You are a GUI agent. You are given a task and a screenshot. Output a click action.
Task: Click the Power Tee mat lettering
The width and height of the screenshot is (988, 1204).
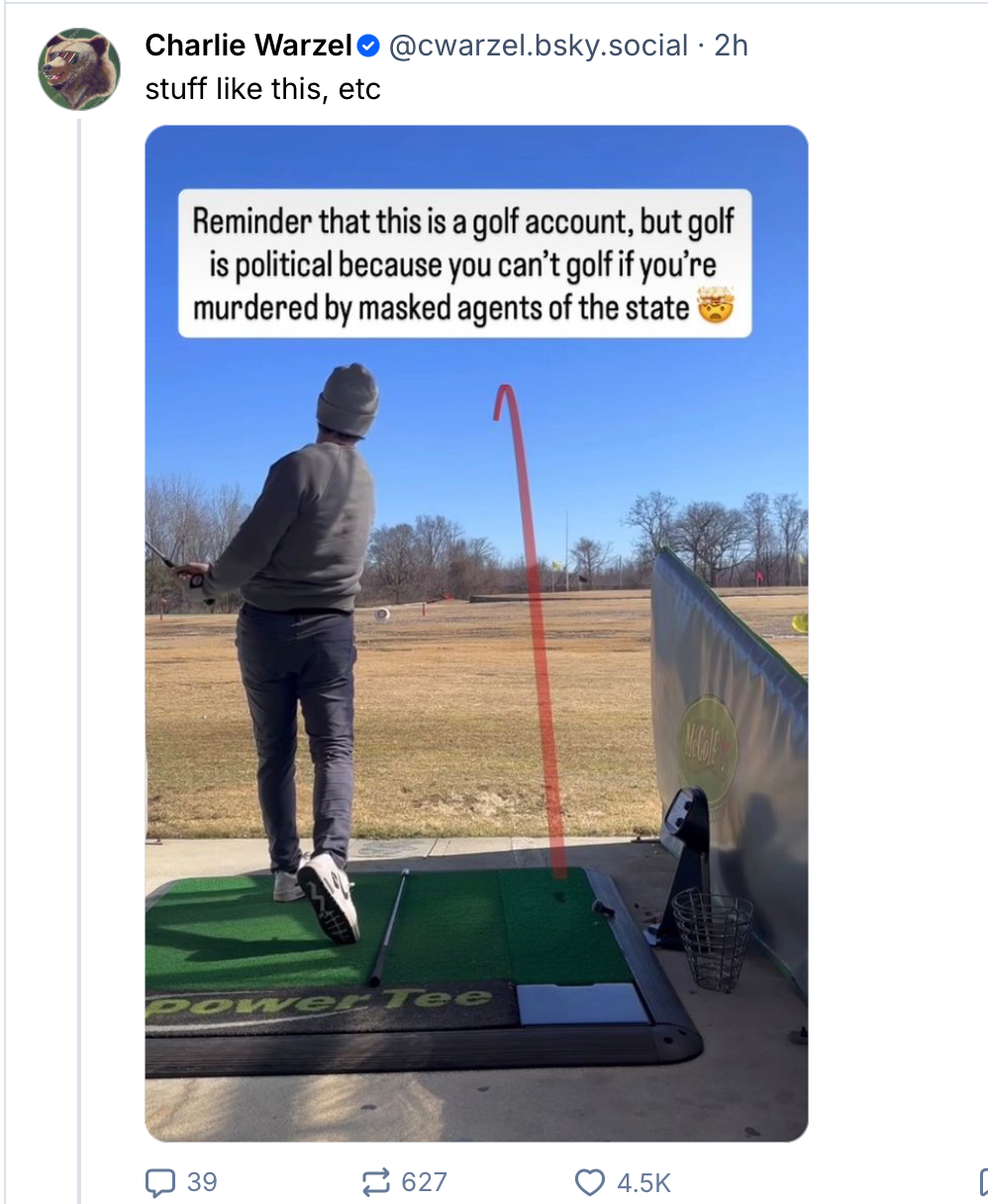(319, 1003)
